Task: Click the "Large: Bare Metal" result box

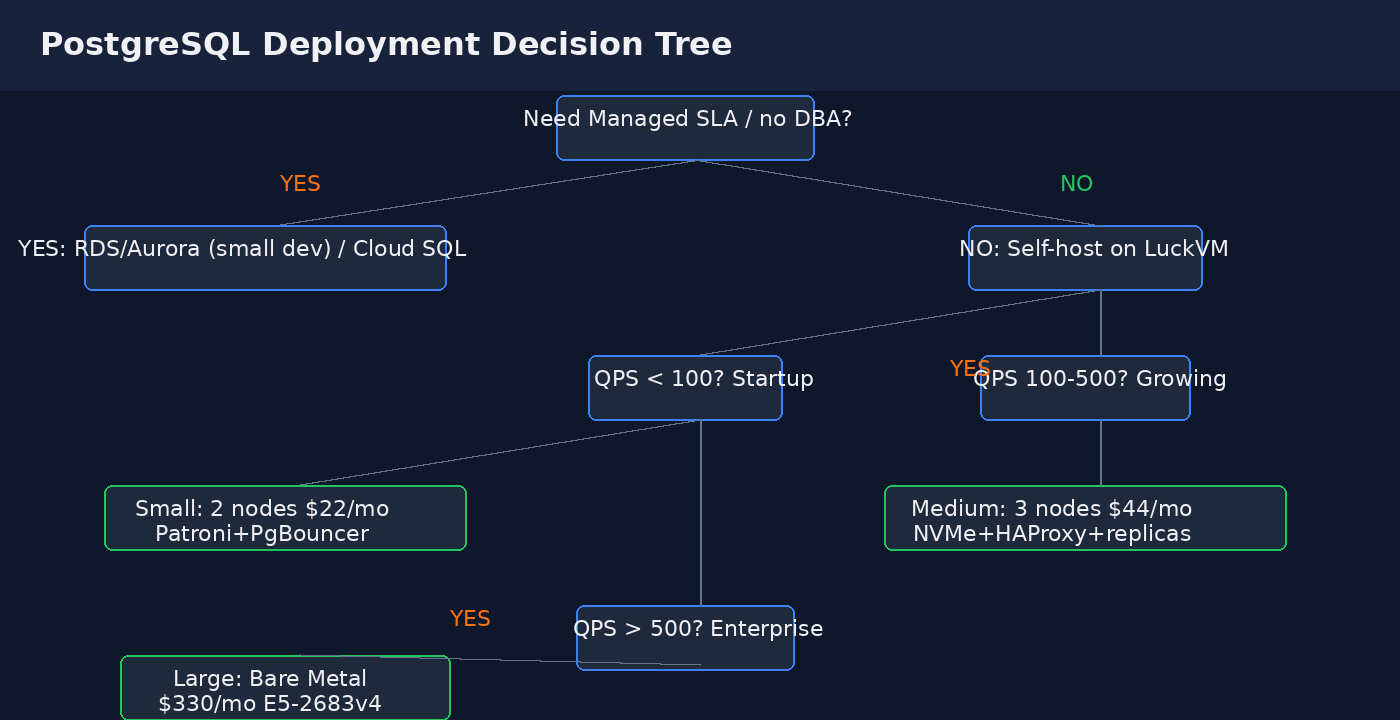Action: [x=285, y=688]
